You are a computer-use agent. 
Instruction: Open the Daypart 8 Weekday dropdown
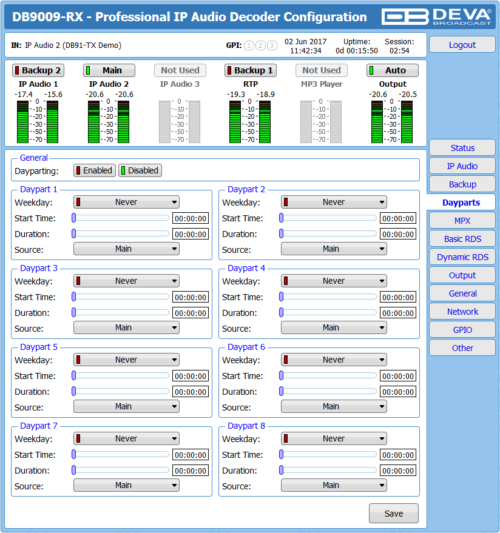334,439
